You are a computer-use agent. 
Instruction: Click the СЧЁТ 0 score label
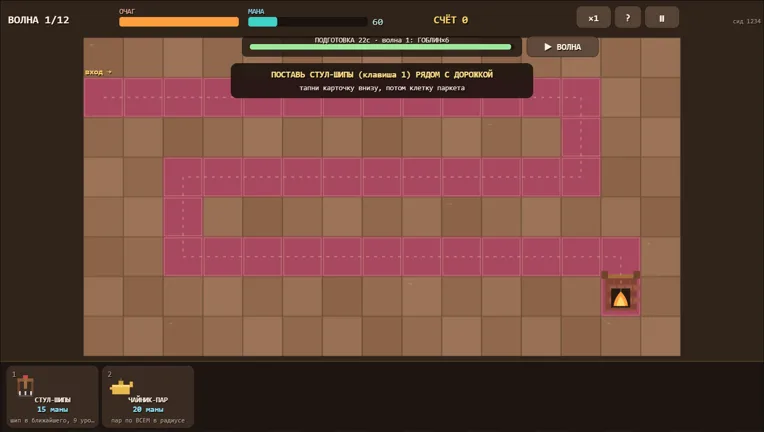pos(451,20)
